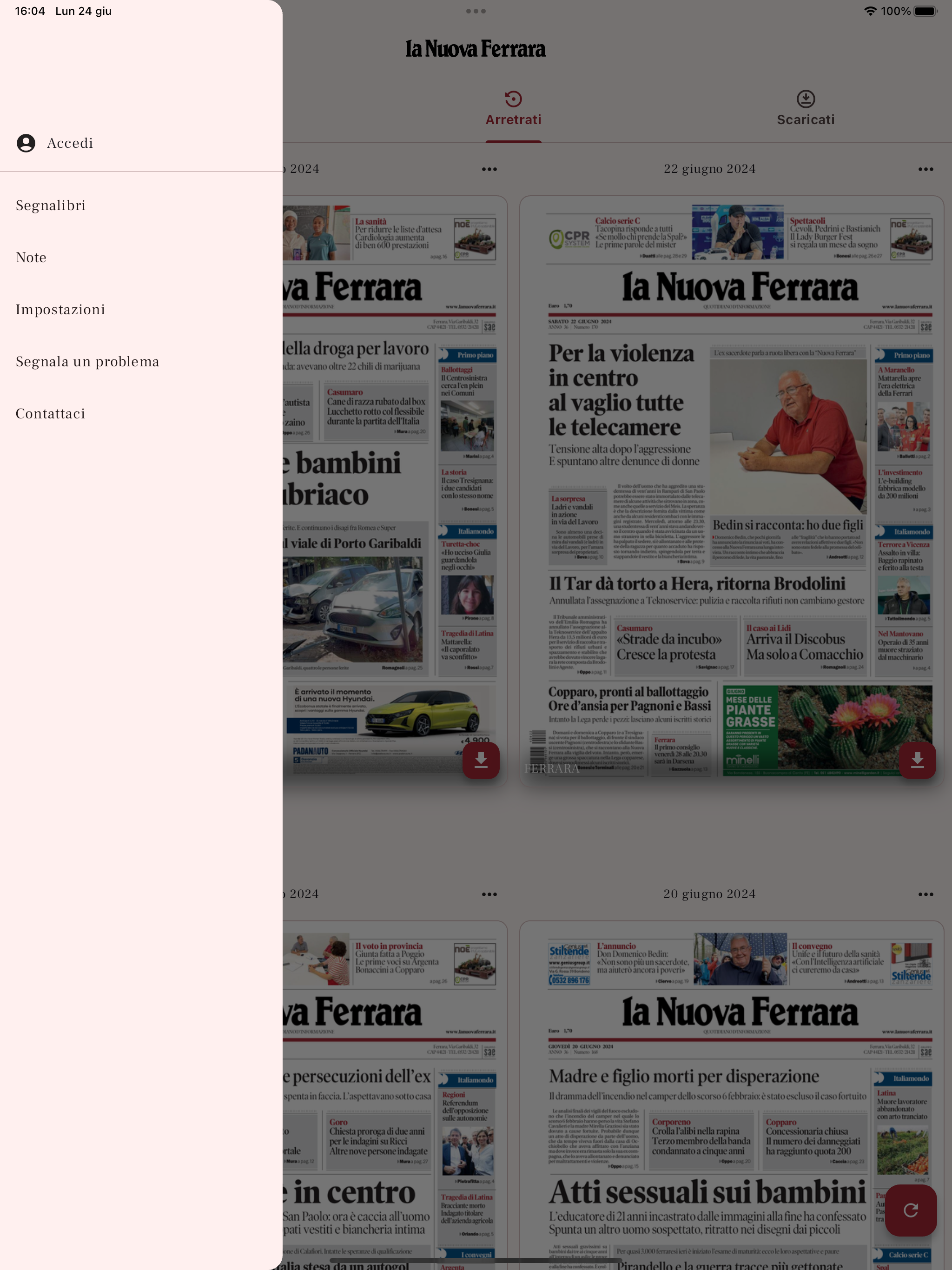Click the Arretrati clock-history icon

(513, 99)
